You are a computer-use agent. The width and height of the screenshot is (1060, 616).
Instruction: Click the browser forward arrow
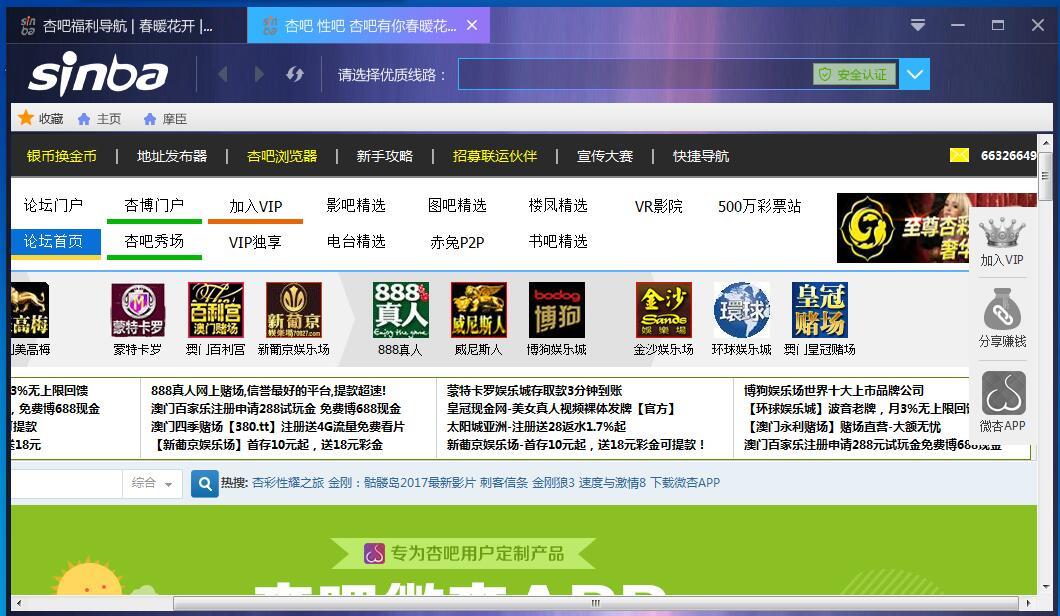[258, 74]
